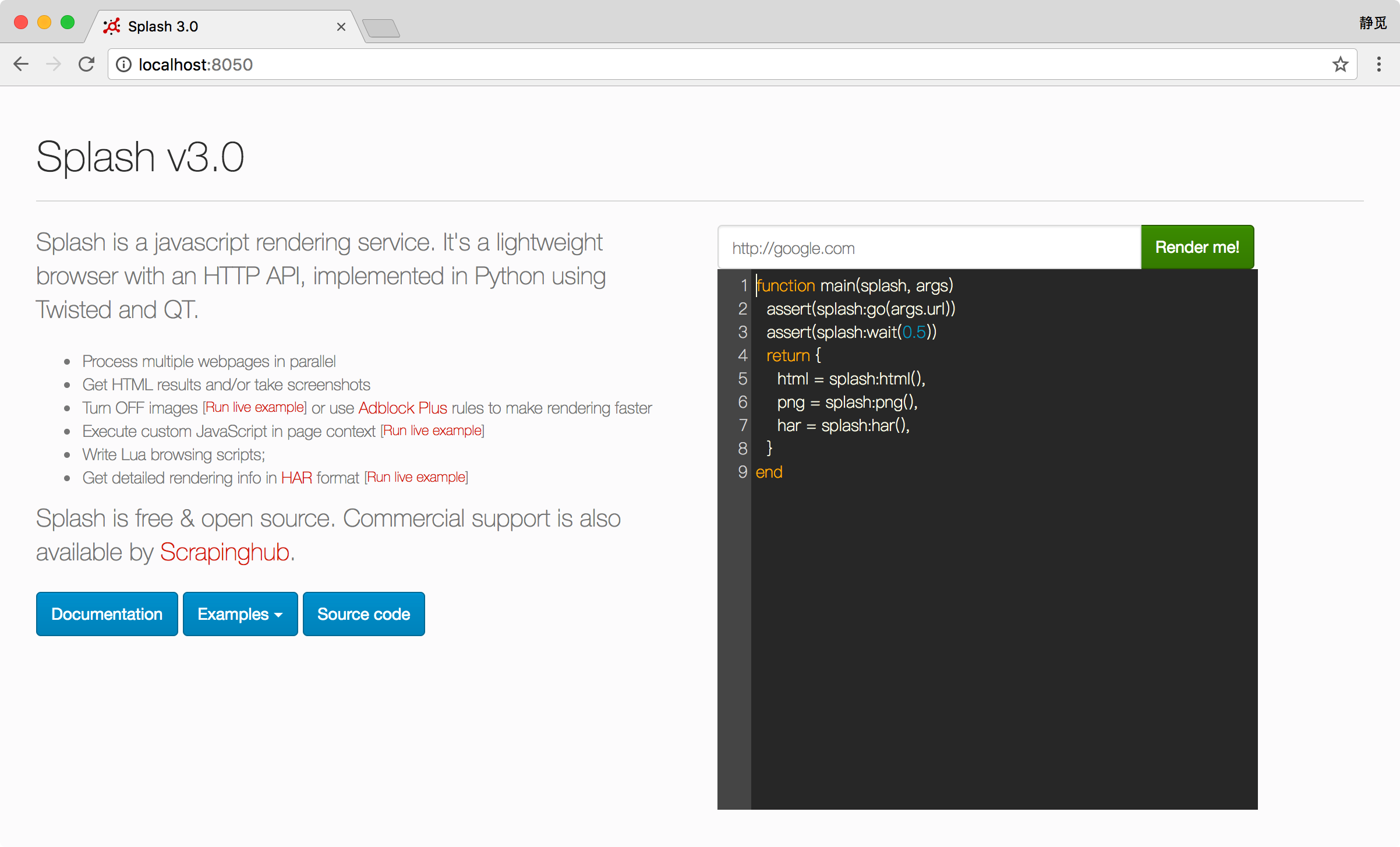
Task: Run live example for Turn OFF images
Action: pyautogui.click(x=255, y=407)
